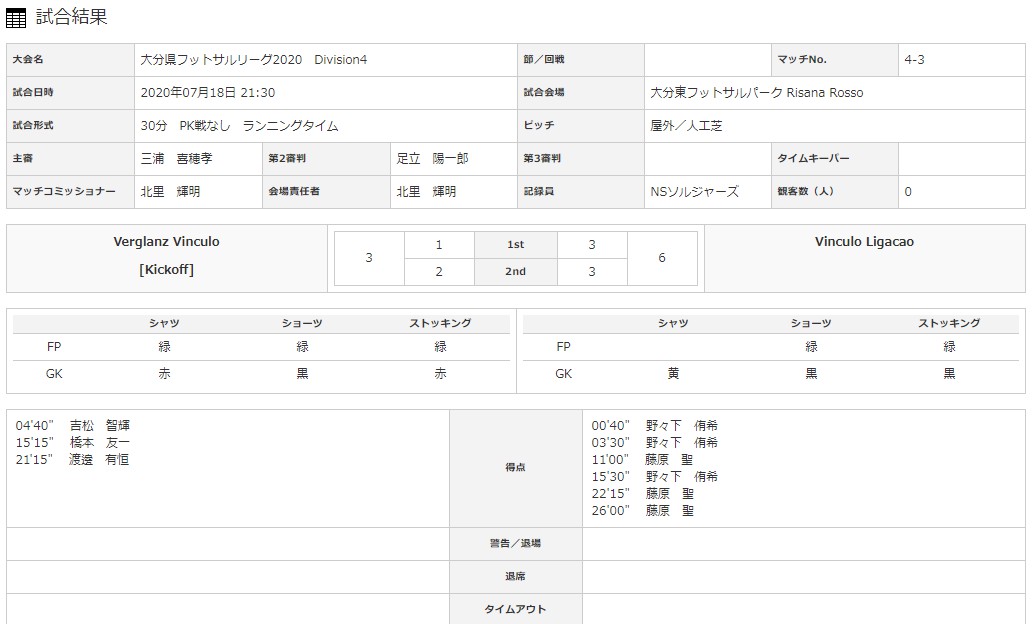Click goal entry 04'40" 吉松 智輝

(73, 425)
